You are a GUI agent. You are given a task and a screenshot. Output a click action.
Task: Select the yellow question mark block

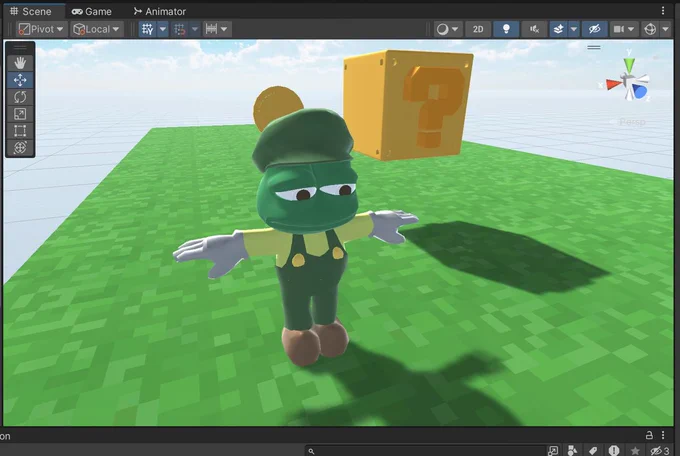coord(407,105)
